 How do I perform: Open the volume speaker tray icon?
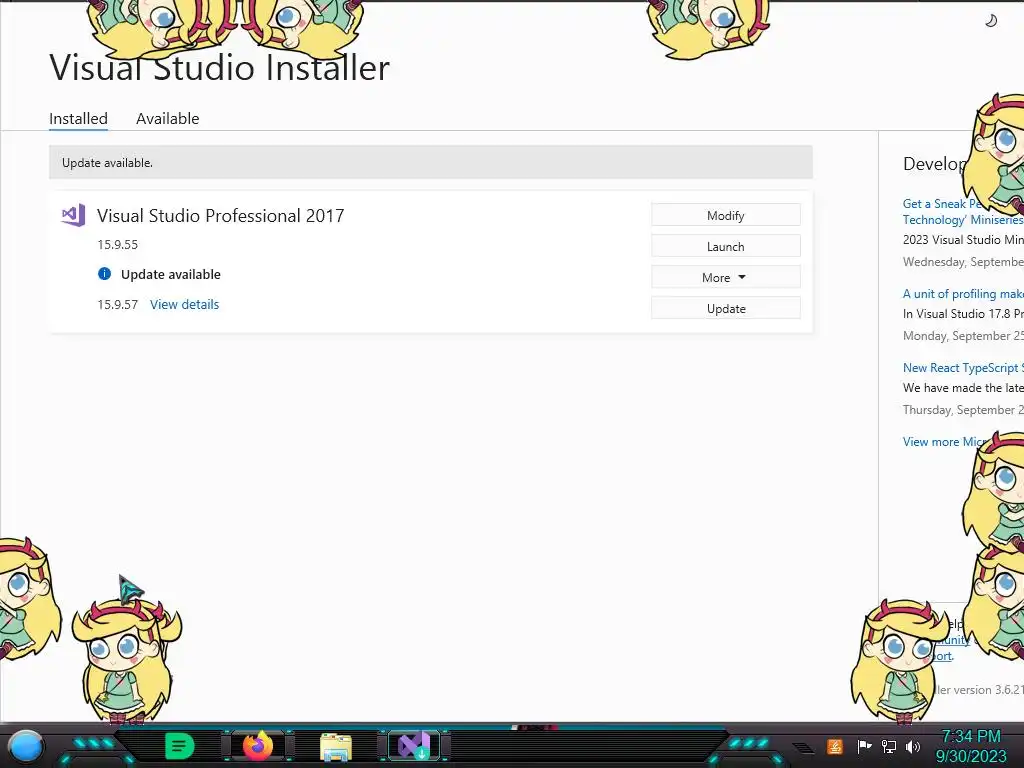coord(913,746)
